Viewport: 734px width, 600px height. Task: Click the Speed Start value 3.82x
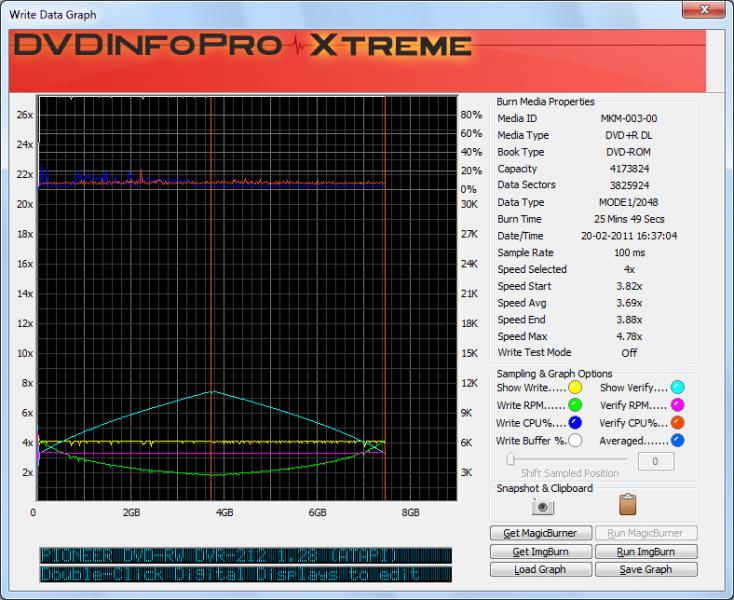[x=629, y=286]
